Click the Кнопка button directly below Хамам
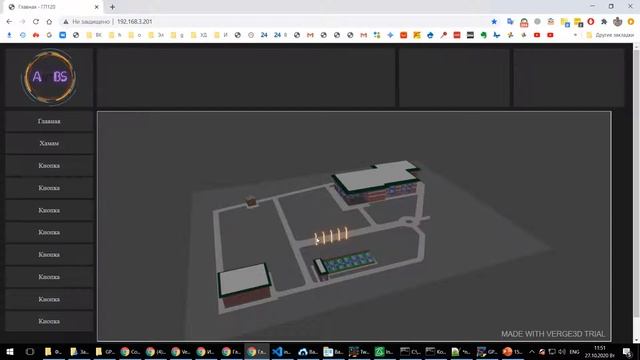 [49, 166]
